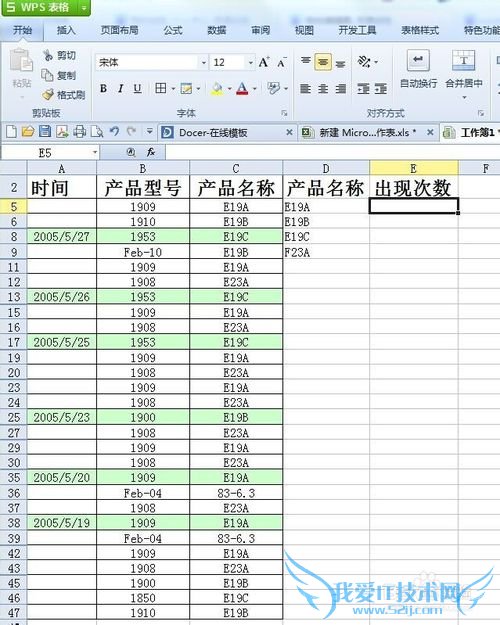Align text left
500x625 pixels.
[305, 88]
